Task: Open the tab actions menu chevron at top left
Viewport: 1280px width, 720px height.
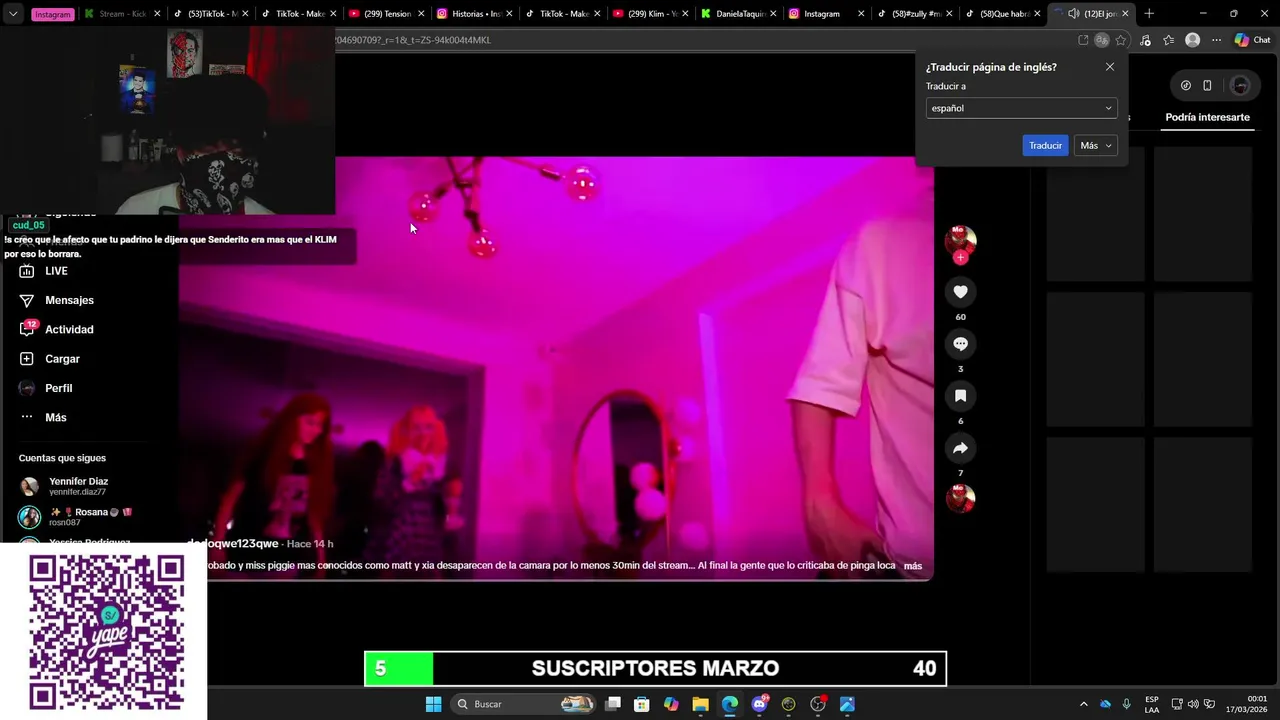Action: 13,14
